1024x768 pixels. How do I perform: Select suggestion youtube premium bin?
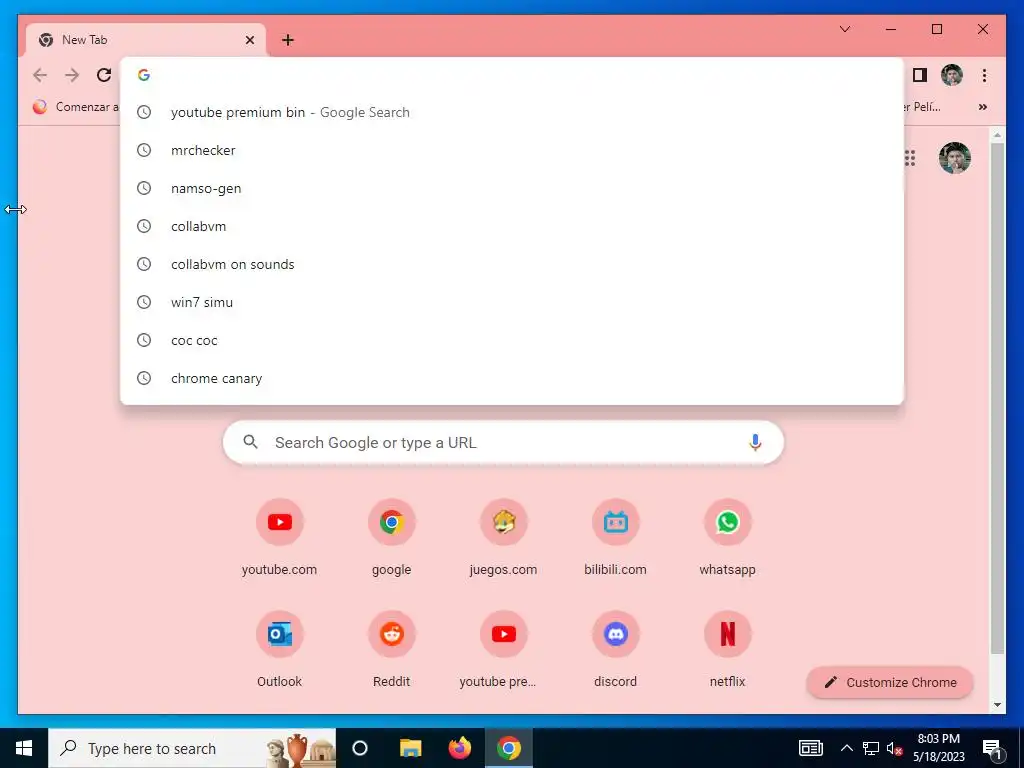[x=512, y=112]
